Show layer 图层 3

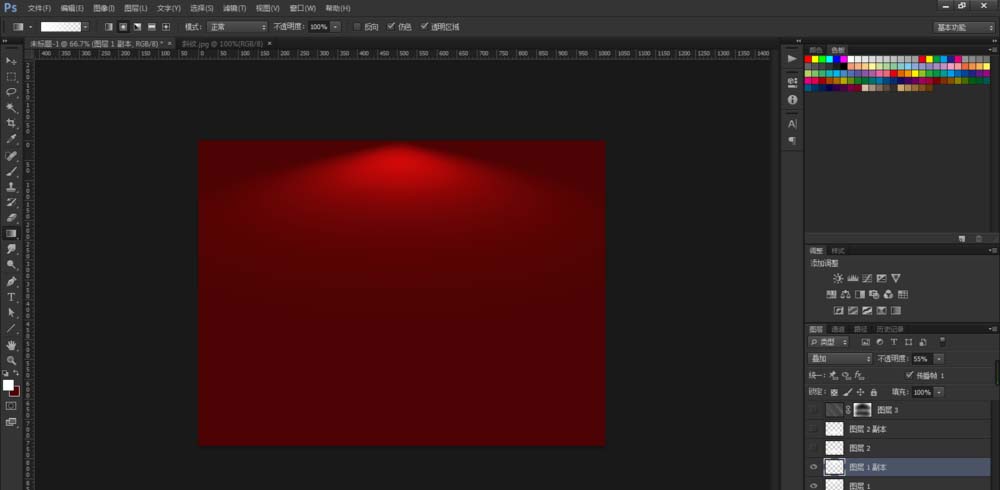click(813, 410)
